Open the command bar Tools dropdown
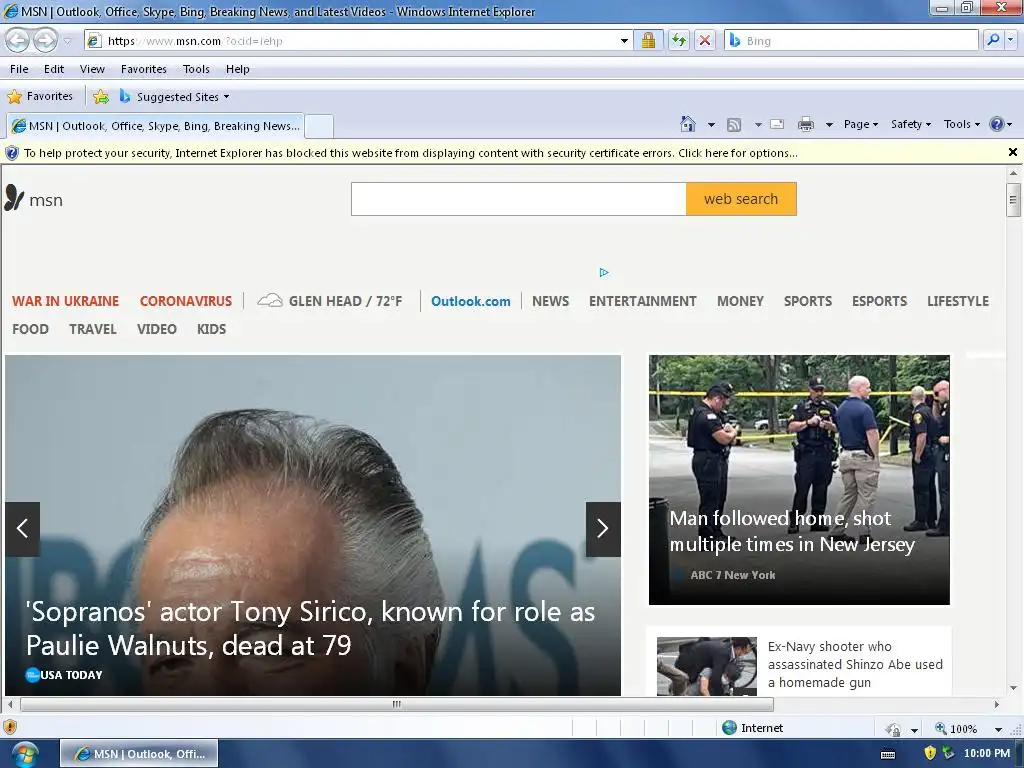Image resolution: width=1024 pixels, height=768 pixels. pos(961,124)
